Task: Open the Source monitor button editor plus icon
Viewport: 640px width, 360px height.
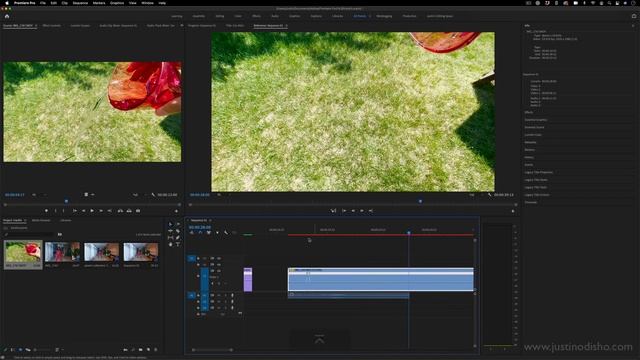Action: click(x=176, y=211)
